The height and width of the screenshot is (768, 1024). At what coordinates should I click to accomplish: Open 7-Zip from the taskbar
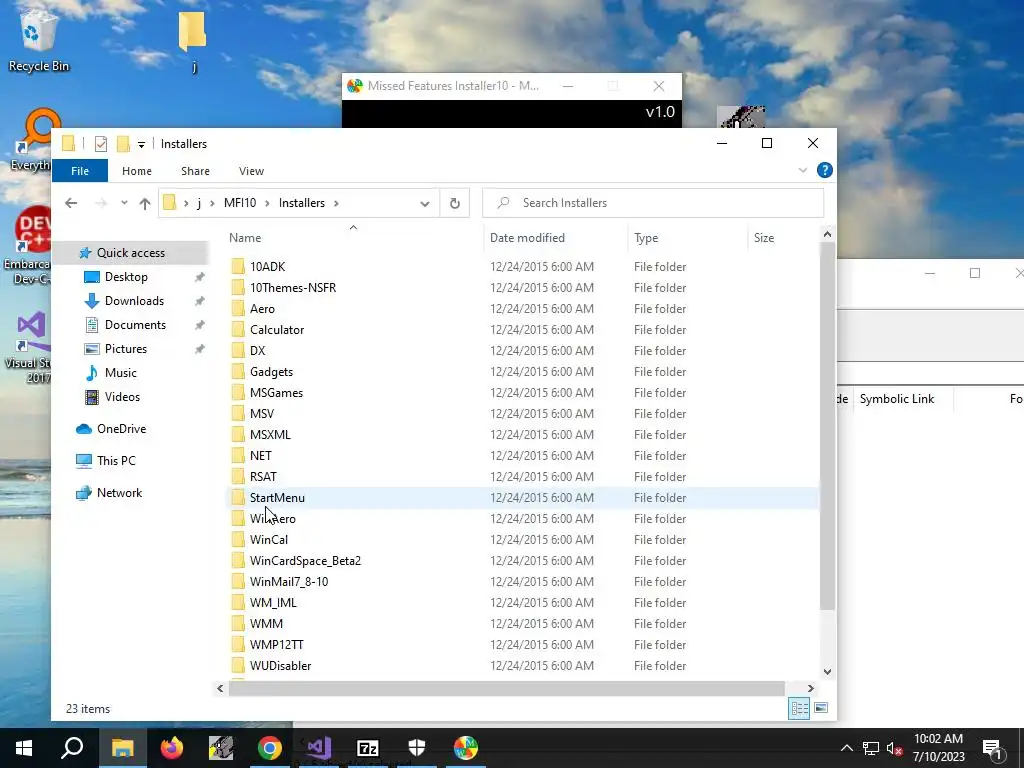tap(368, 748)
